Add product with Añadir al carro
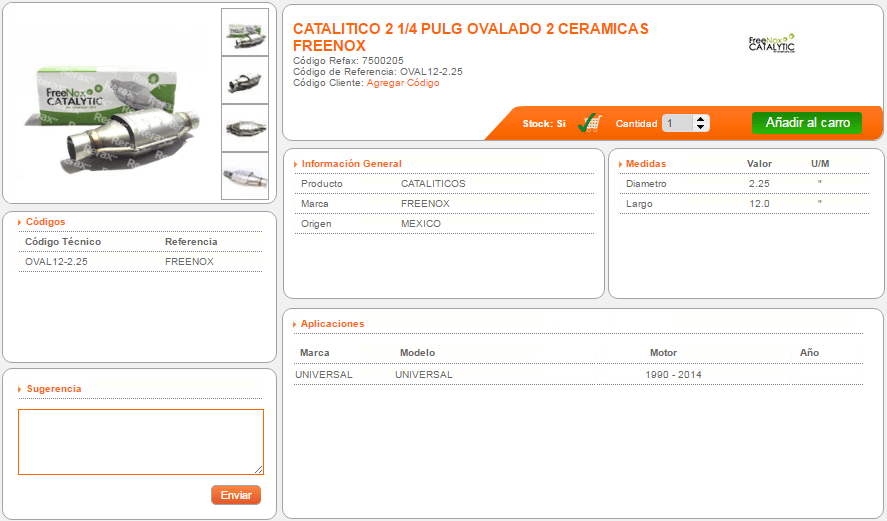 click(x=807, y=123)
